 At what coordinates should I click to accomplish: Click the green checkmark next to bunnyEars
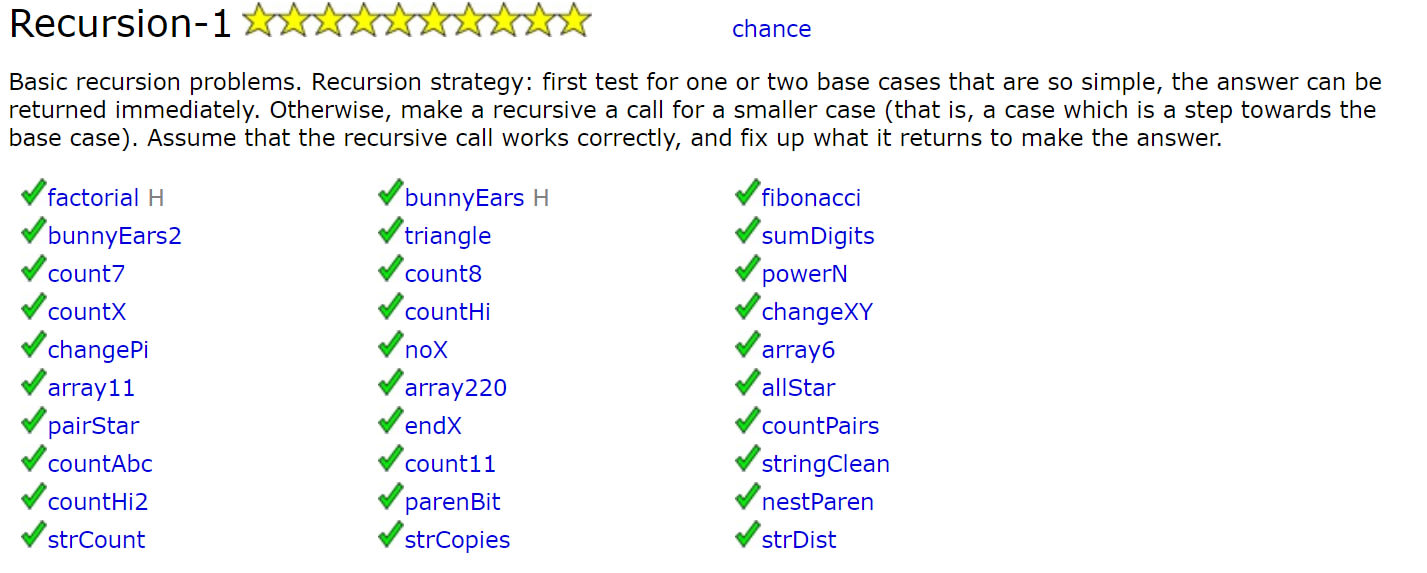tap(390, 194)
